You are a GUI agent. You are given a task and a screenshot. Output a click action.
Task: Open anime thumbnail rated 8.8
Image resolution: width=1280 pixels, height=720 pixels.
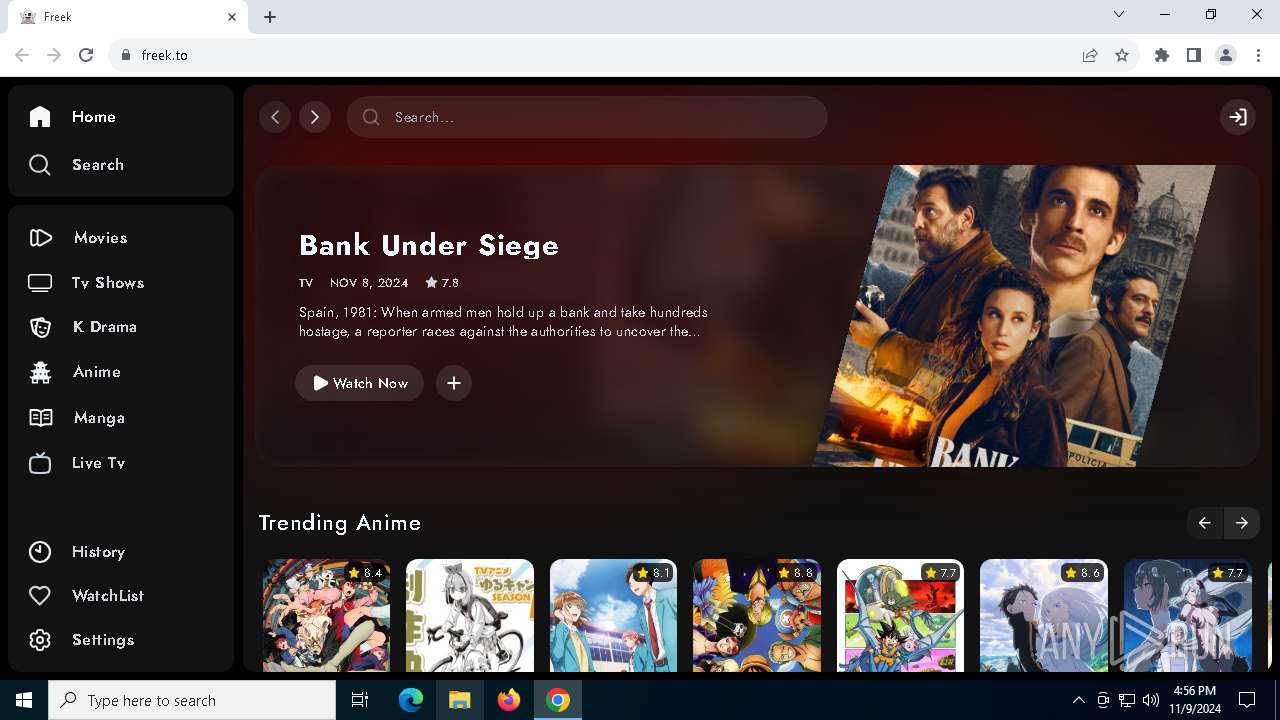click(757, 616)
